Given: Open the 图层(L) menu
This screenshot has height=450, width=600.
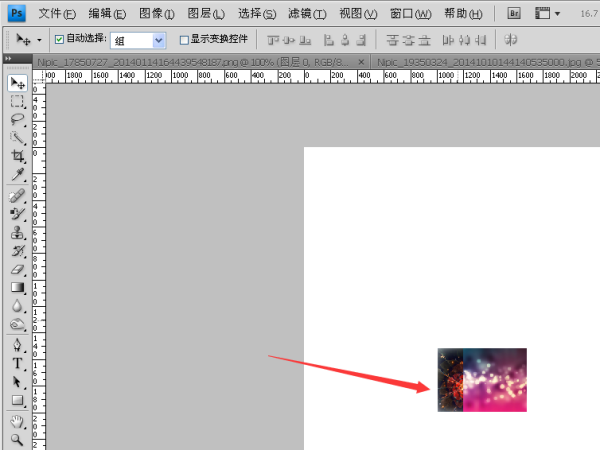Looking at the screenshot, I should click(206, 14).
